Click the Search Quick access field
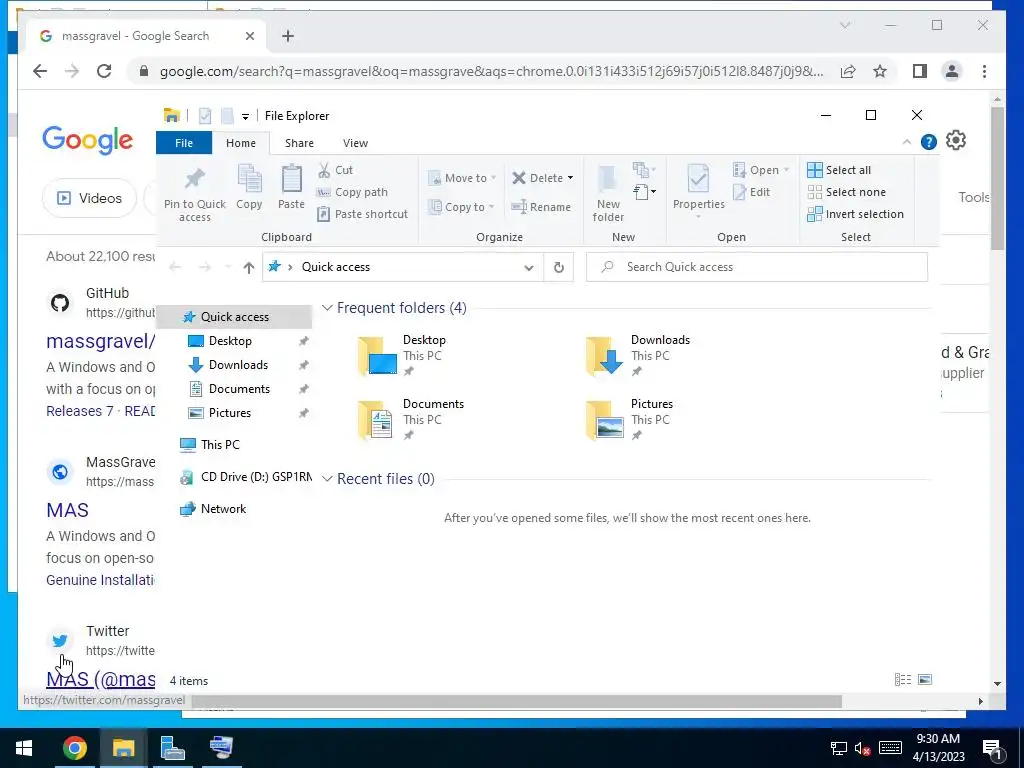 click(x=756, y=267)
